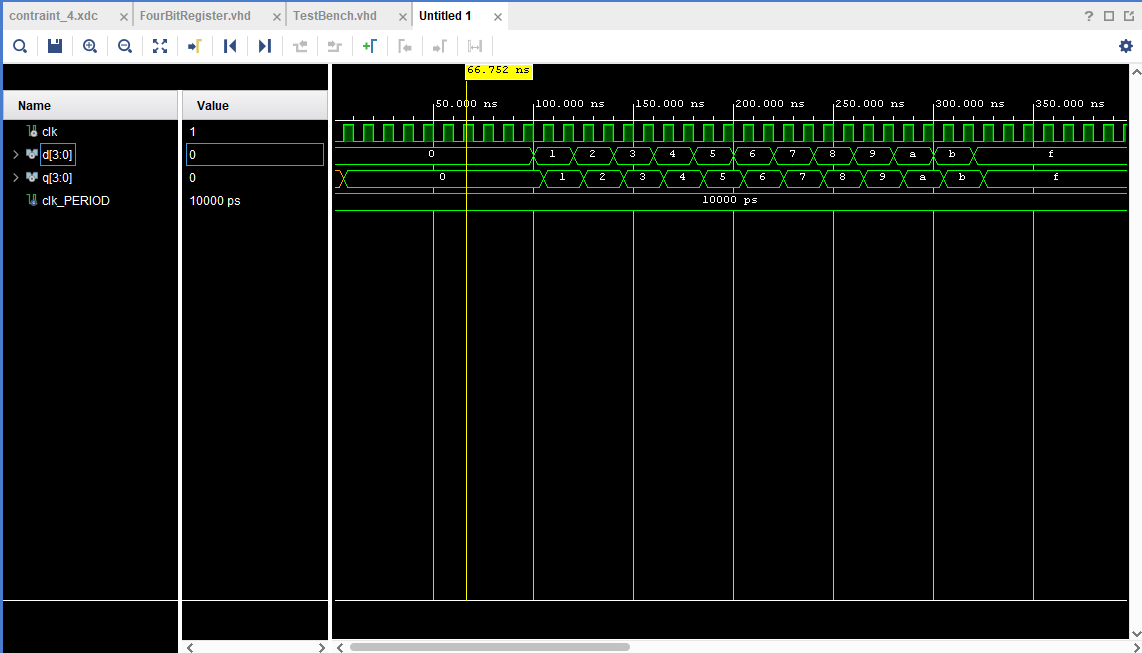The image size is (1142, 653).
Task: Click the 66.752 ns cursor time label
Action: click(x=499, y=71)
